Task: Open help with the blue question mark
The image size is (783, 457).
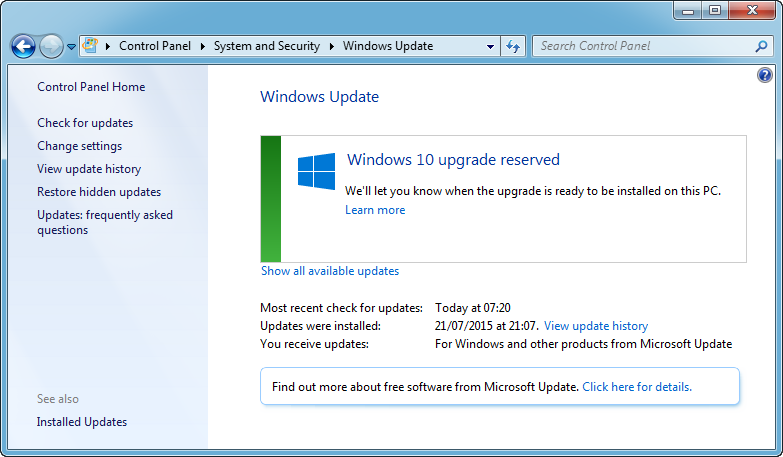Action: [x=765, y=75]
